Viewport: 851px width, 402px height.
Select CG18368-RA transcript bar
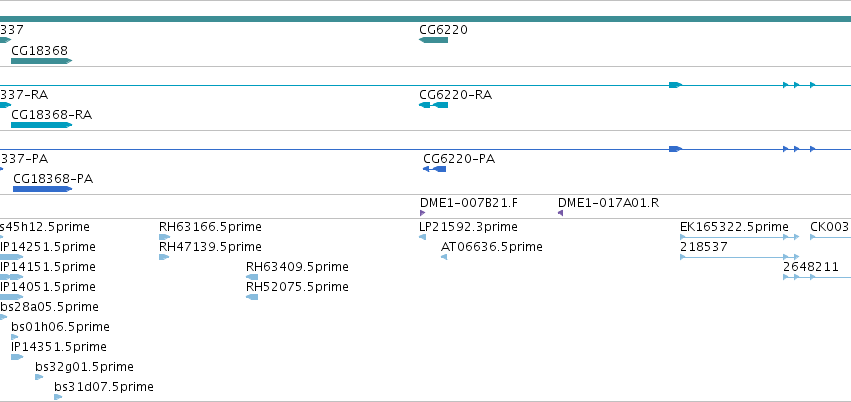click(41, 125)
